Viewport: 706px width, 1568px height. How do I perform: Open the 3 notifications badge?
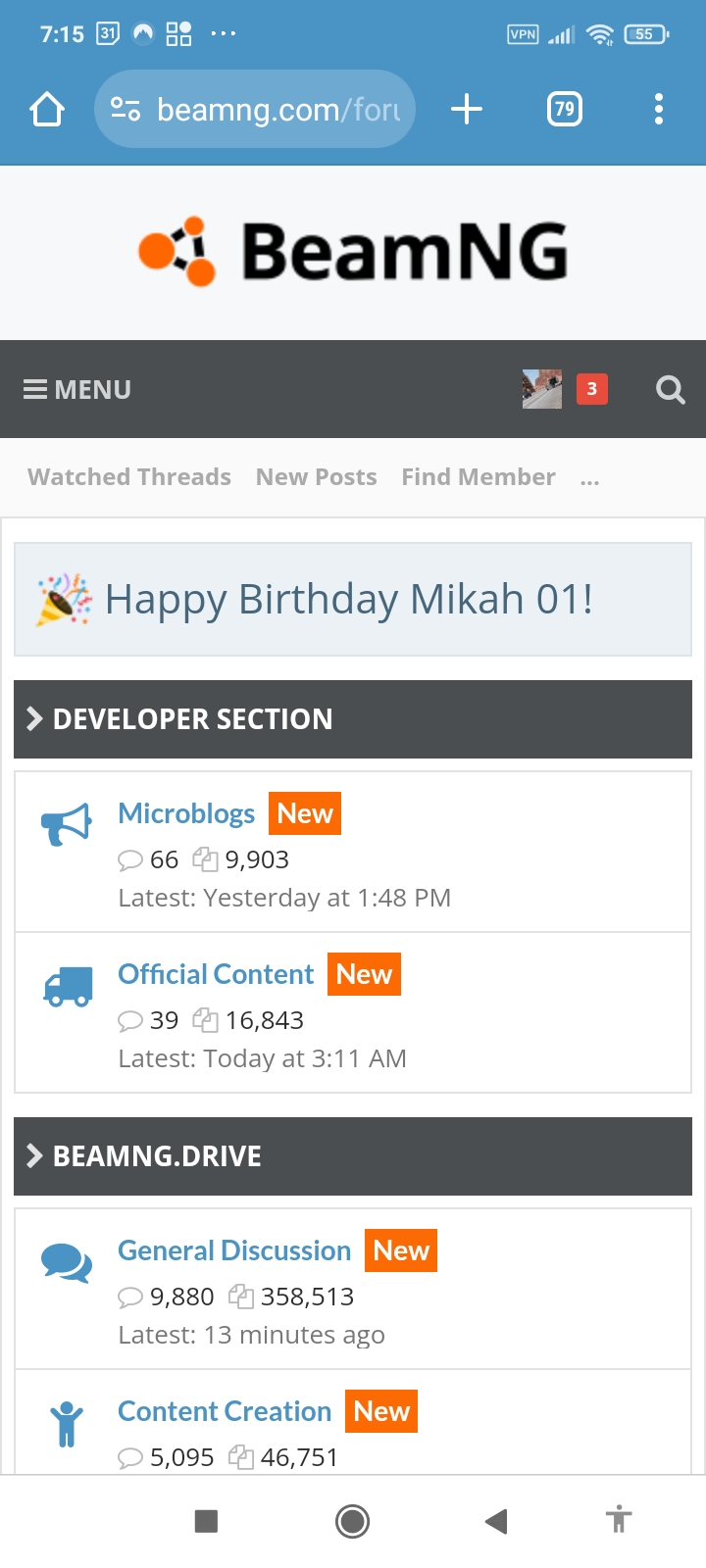coord(591,389)
